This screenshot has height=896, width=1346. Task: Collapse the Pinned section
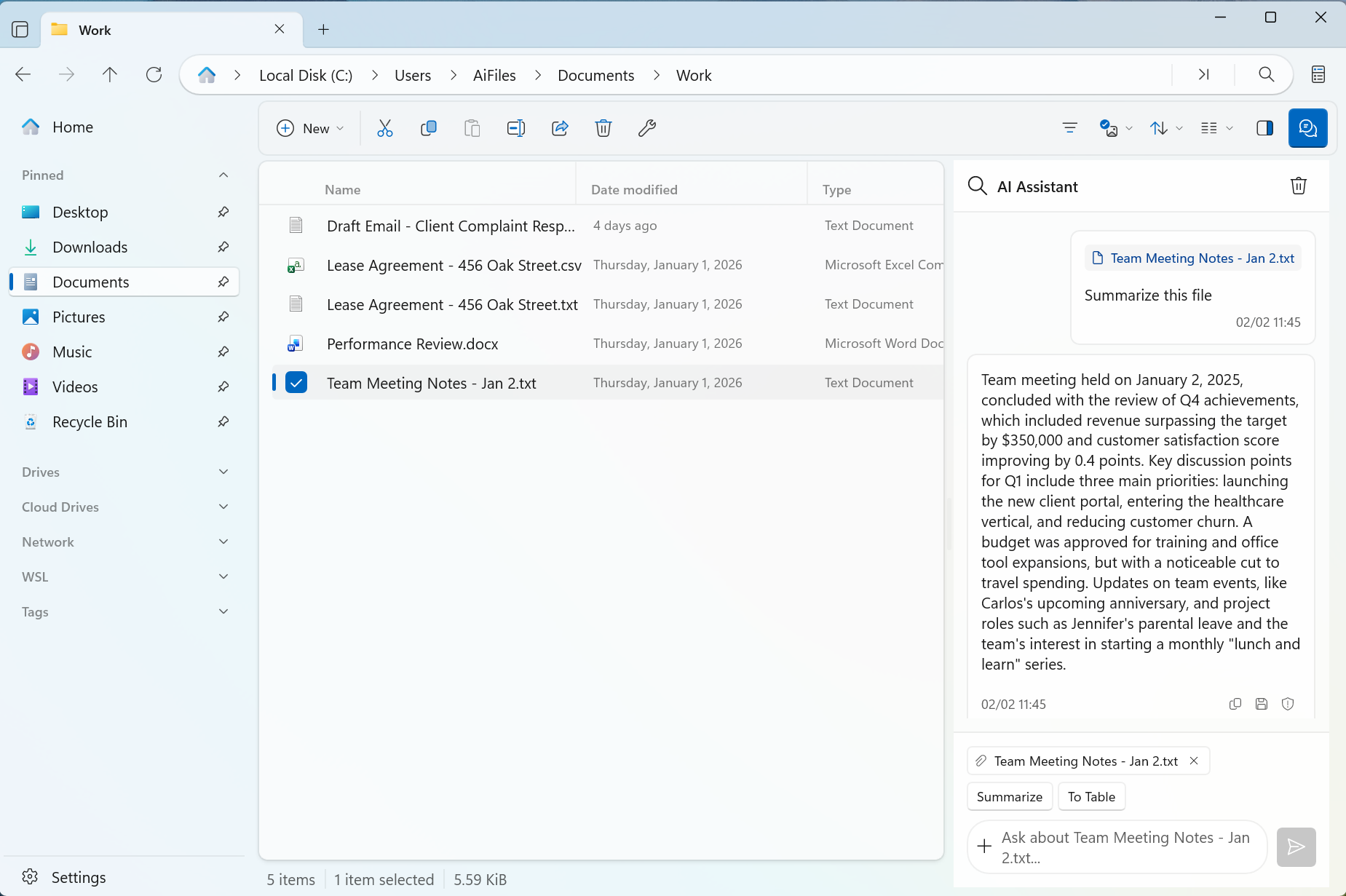[223, 175]
